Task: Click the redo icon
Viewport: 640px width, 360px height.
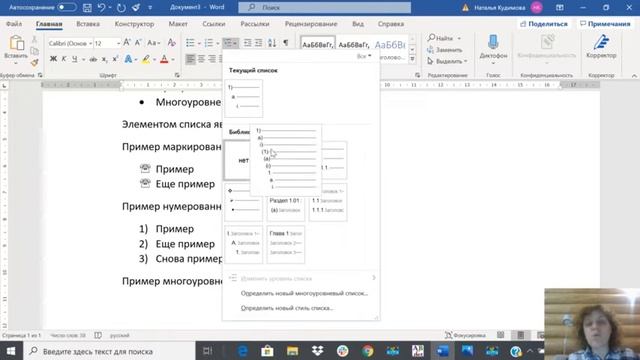Action: [121, 7]
